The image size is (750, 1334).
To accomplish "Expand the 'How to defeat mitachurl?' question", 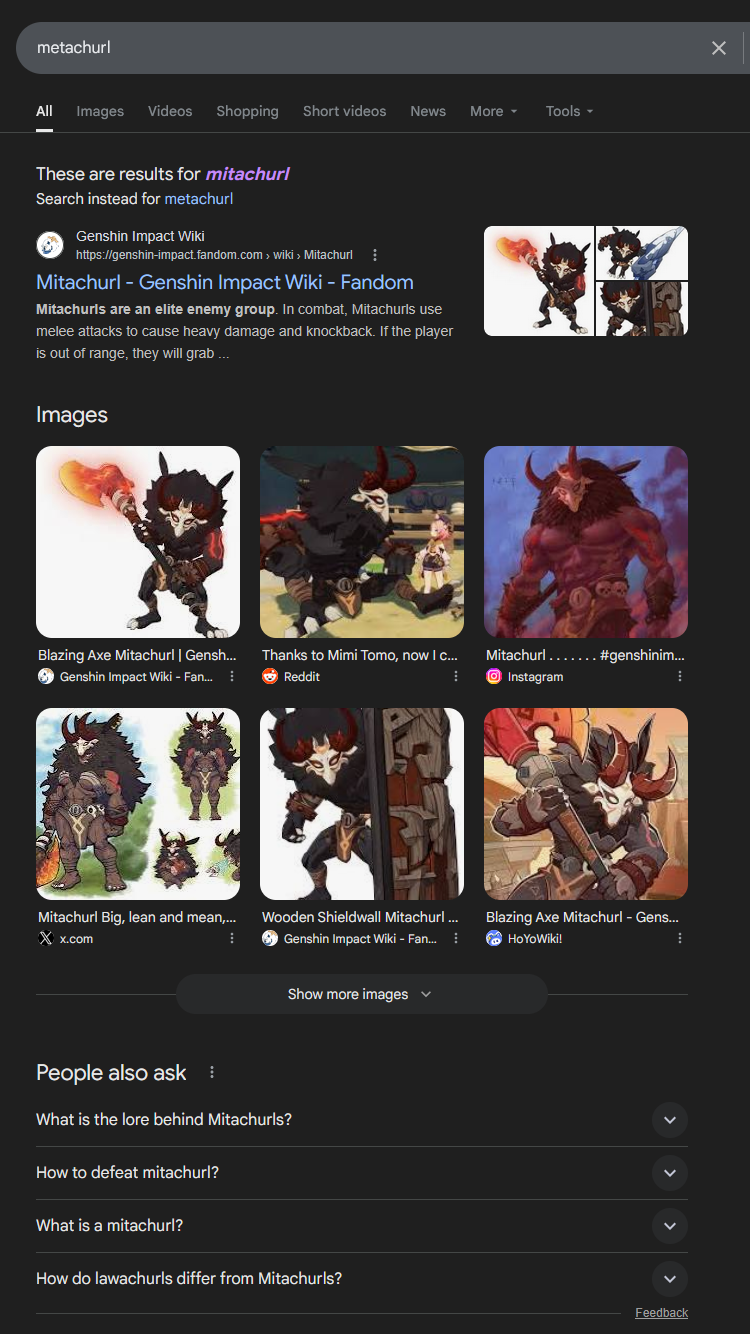I will pos(362,1173).
